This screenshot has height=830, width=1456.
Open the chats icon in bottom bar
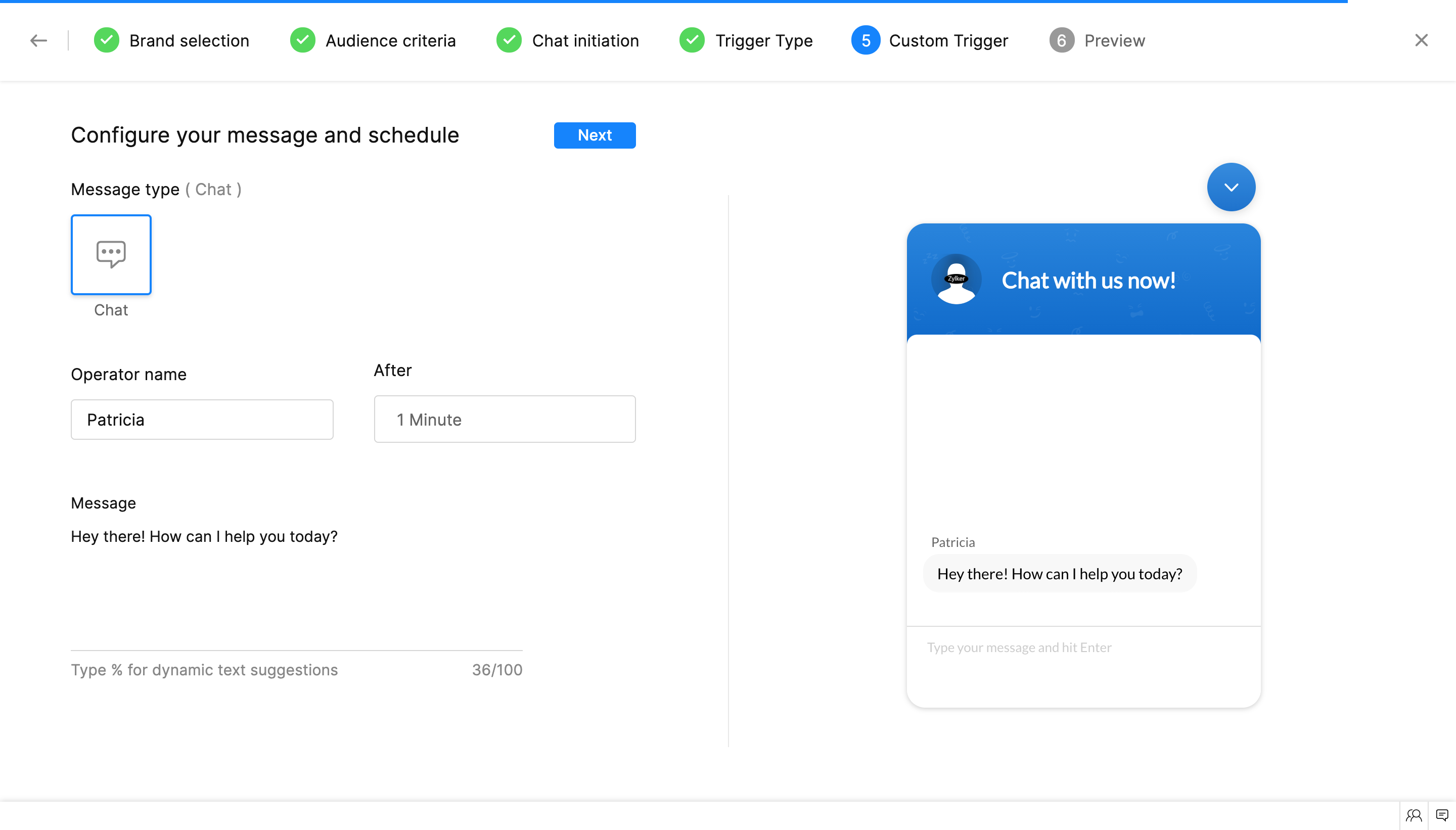point(1442,815)
